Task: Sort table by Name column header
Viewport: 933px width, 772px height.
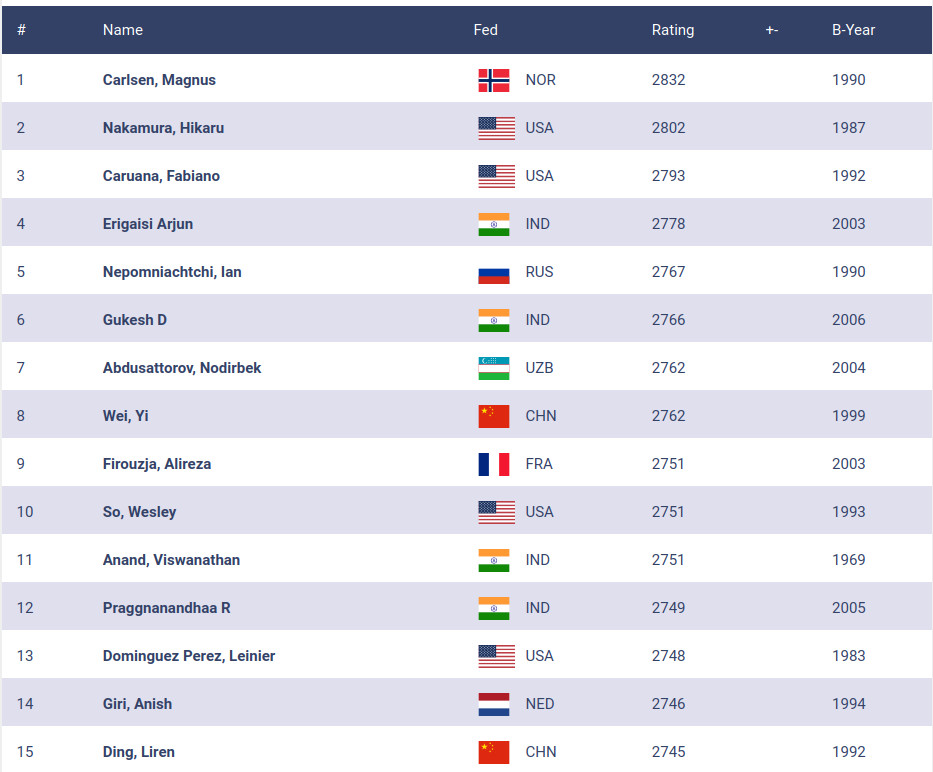Action: (x=123, y=30)
